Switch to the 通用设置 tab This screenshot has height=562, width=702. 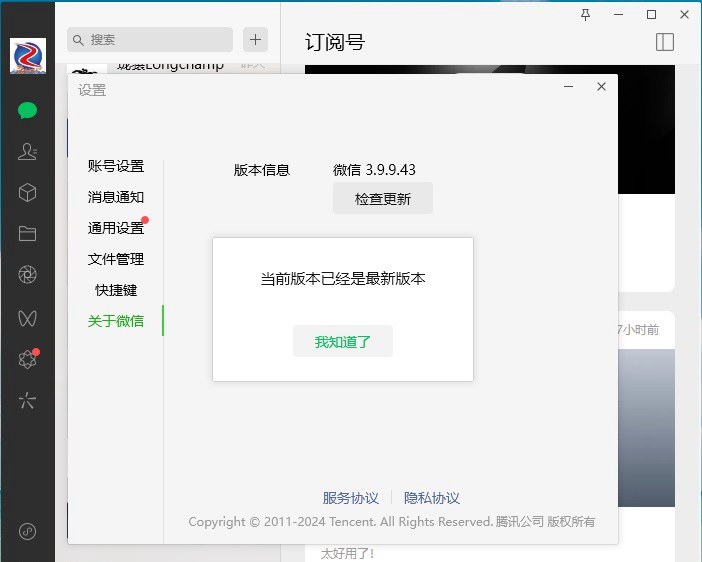pyautogui.click(x=116, y=228)
